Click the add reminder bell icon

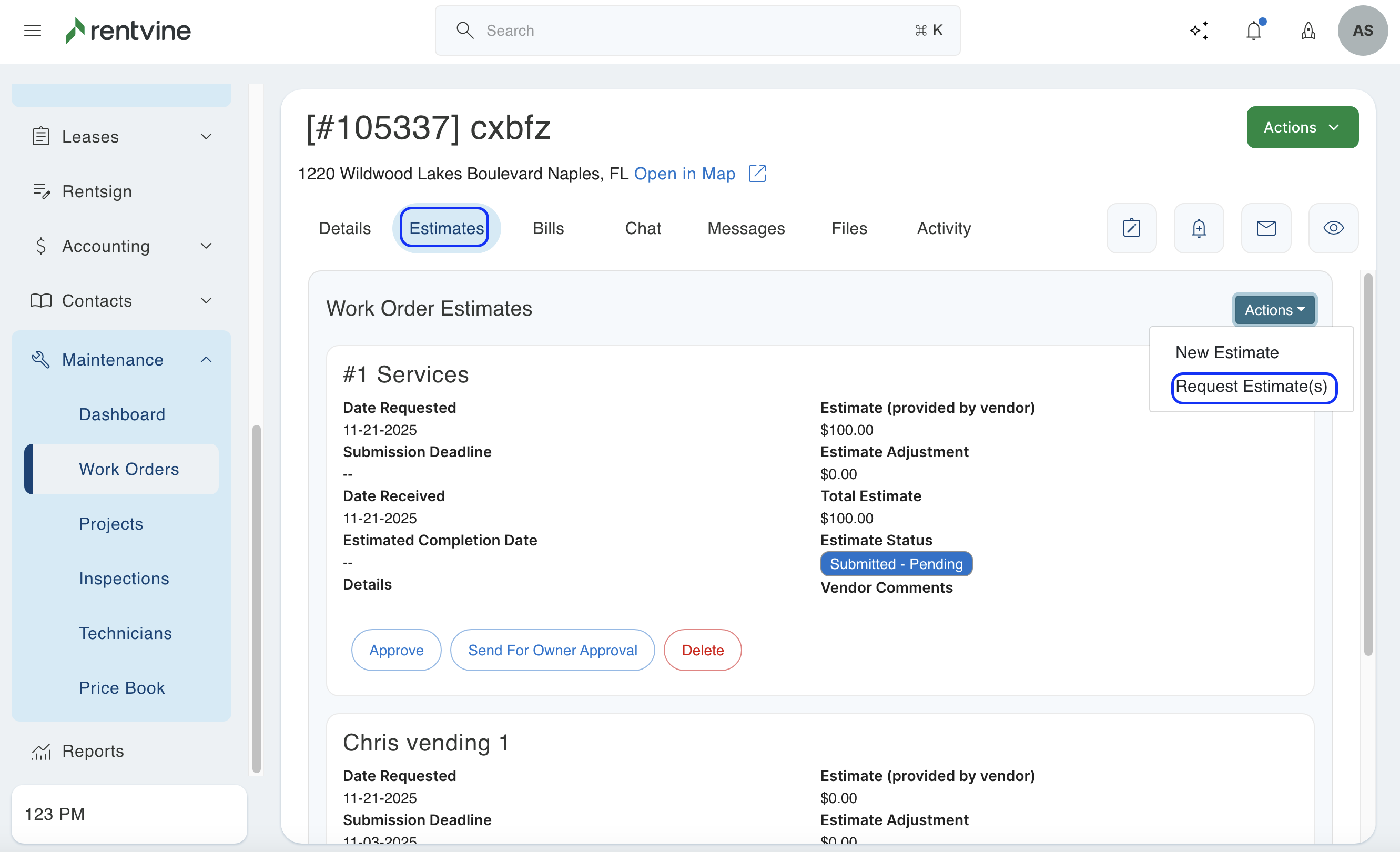pos(1198,228)
